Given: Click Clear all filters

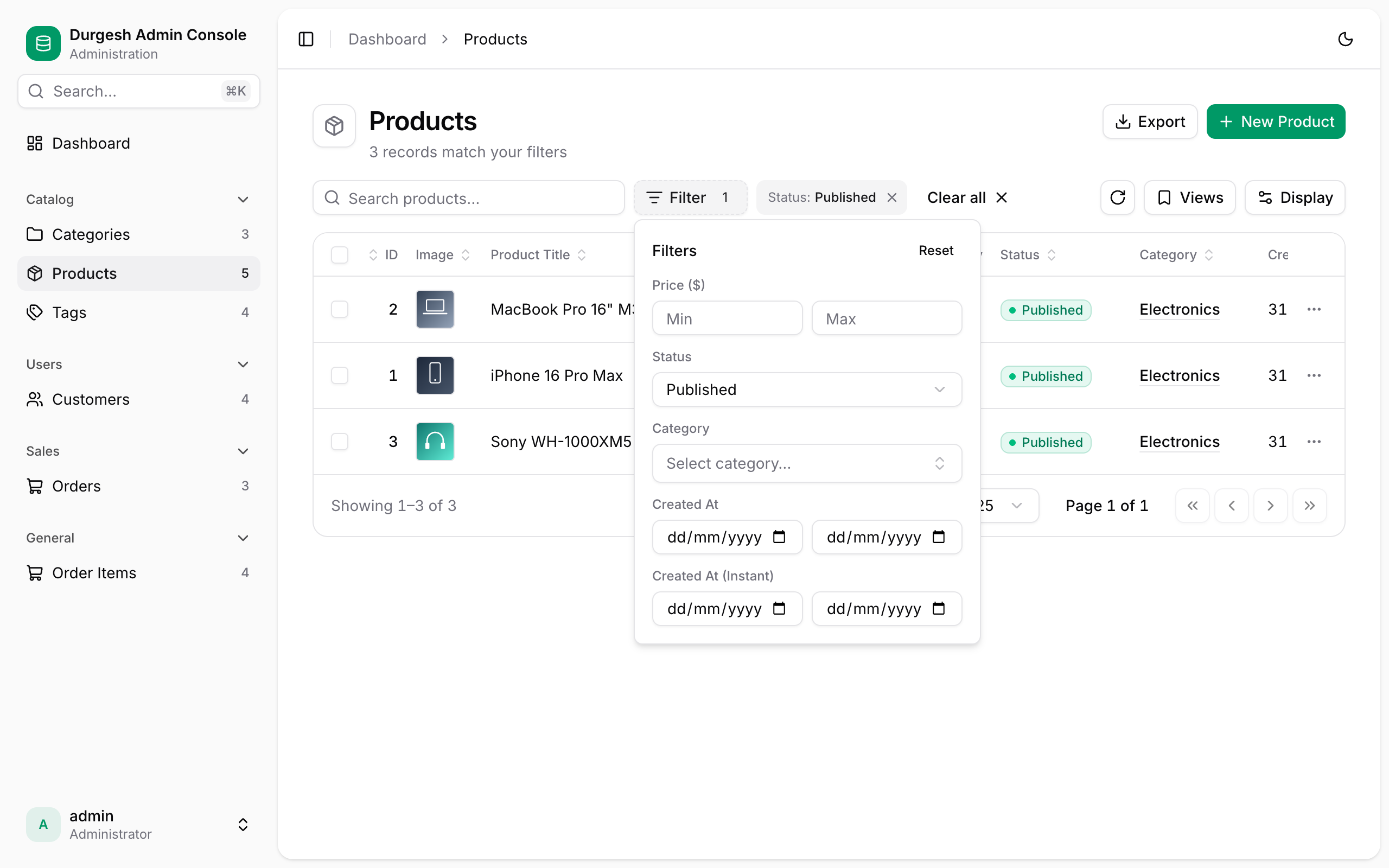Looking at the screenshot, I should (967, 197).
